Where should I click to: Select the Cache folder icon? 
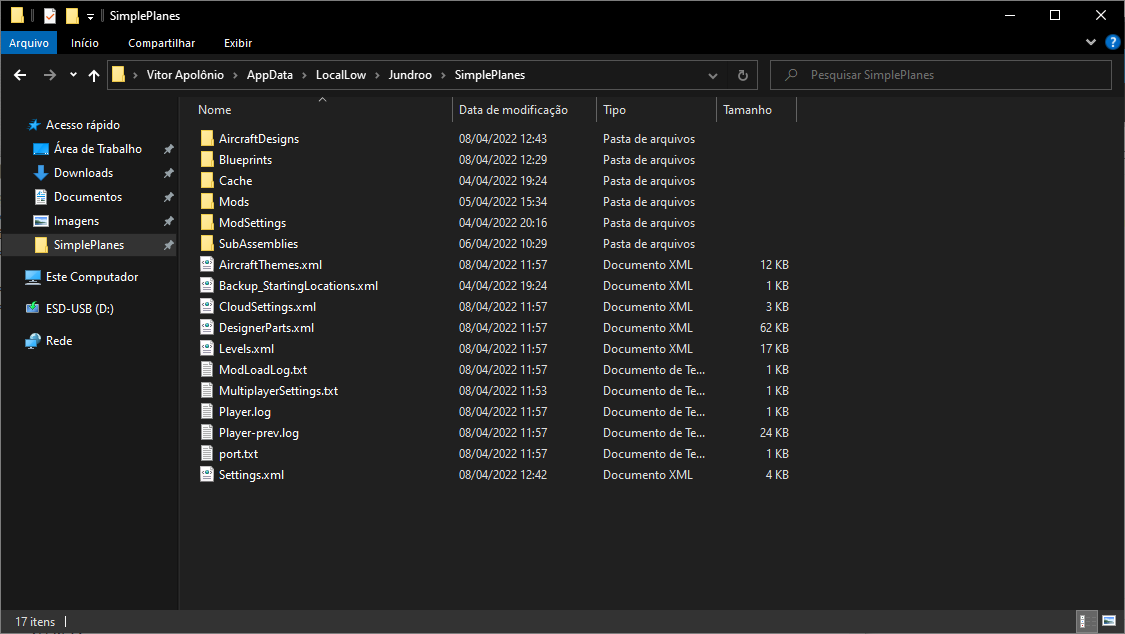pos(207,180)
